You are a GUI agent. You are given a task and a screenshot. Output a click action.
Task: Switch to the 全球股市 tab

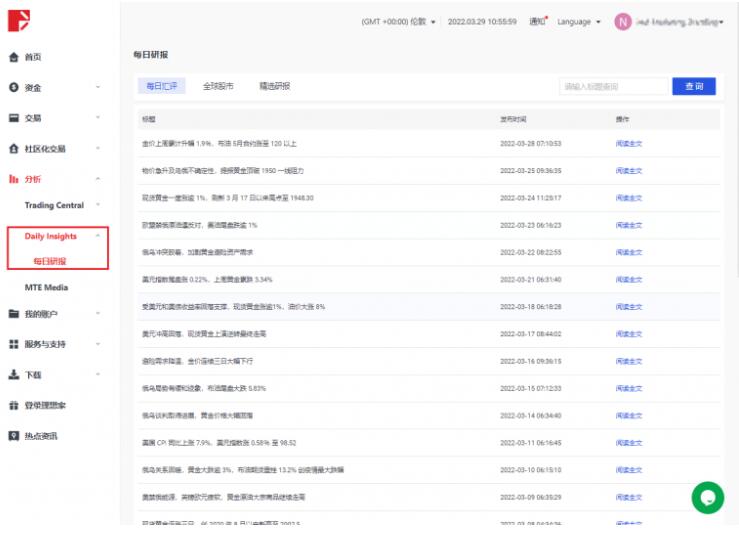(218, 86)
